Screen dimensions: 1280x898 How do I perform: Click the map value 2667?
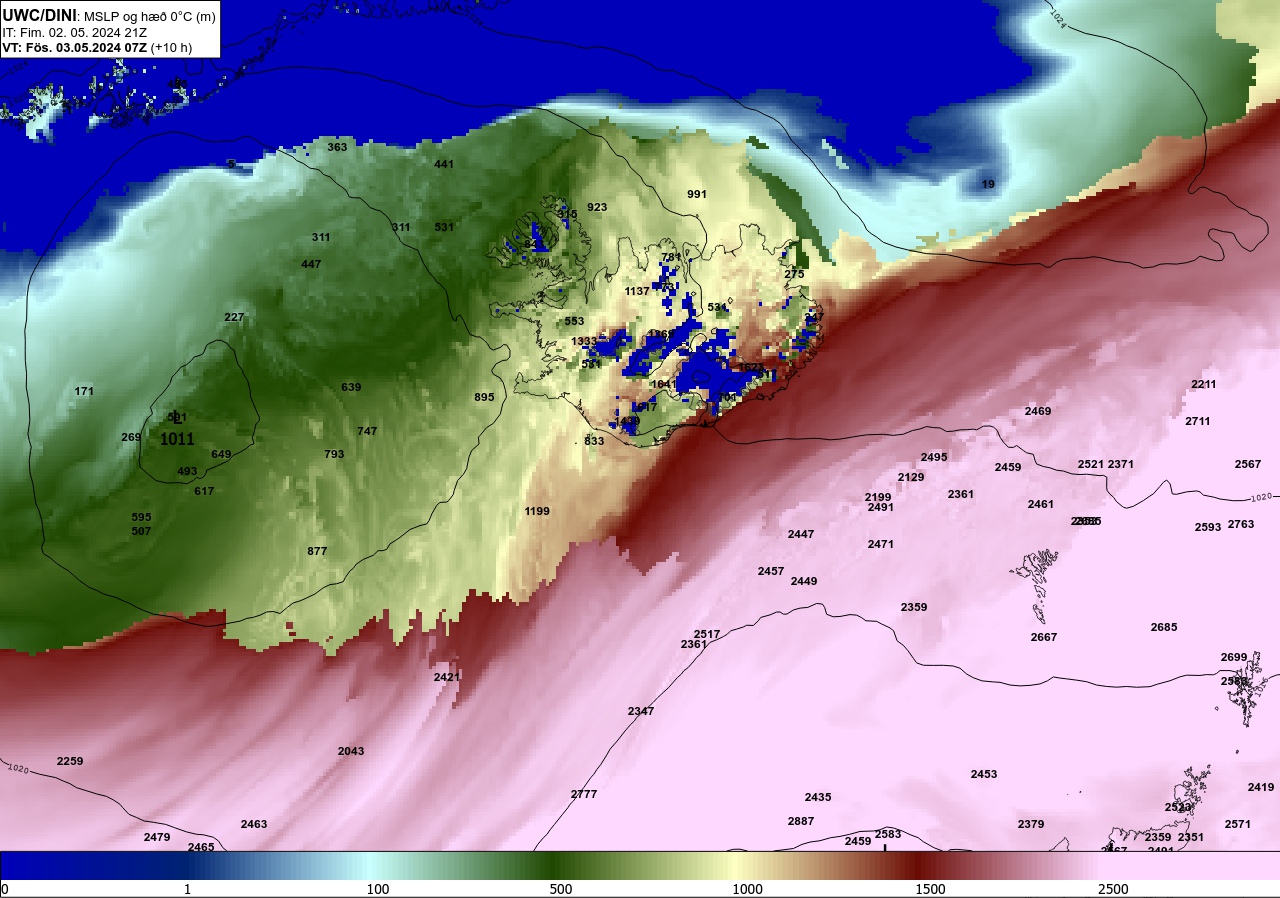click(1044, 637)
